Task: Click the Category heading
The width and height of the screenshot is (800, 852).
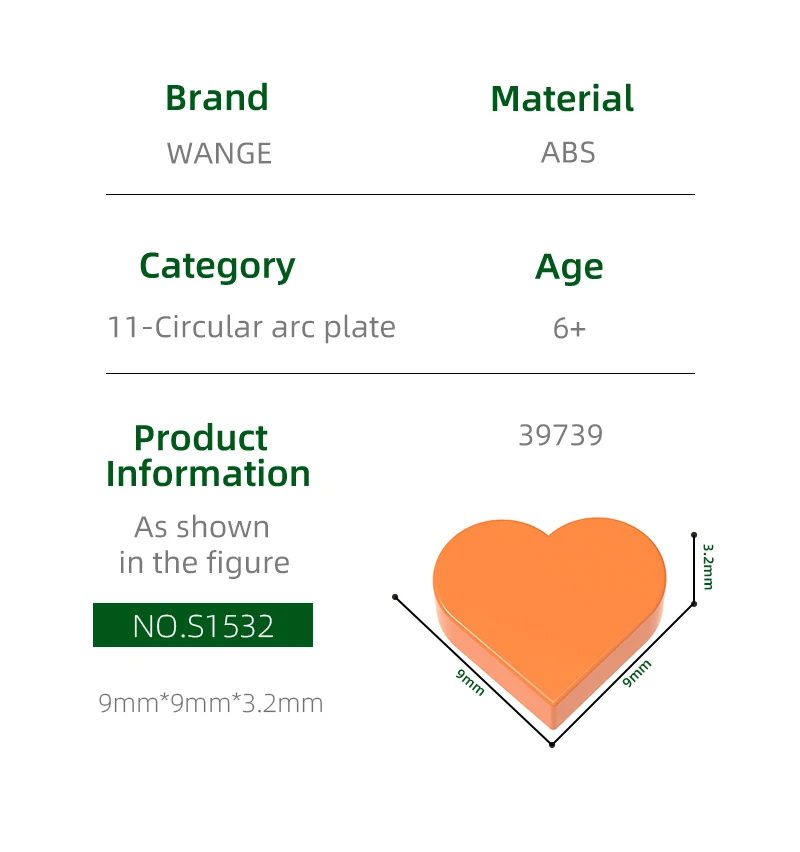Action: (217, 266)
